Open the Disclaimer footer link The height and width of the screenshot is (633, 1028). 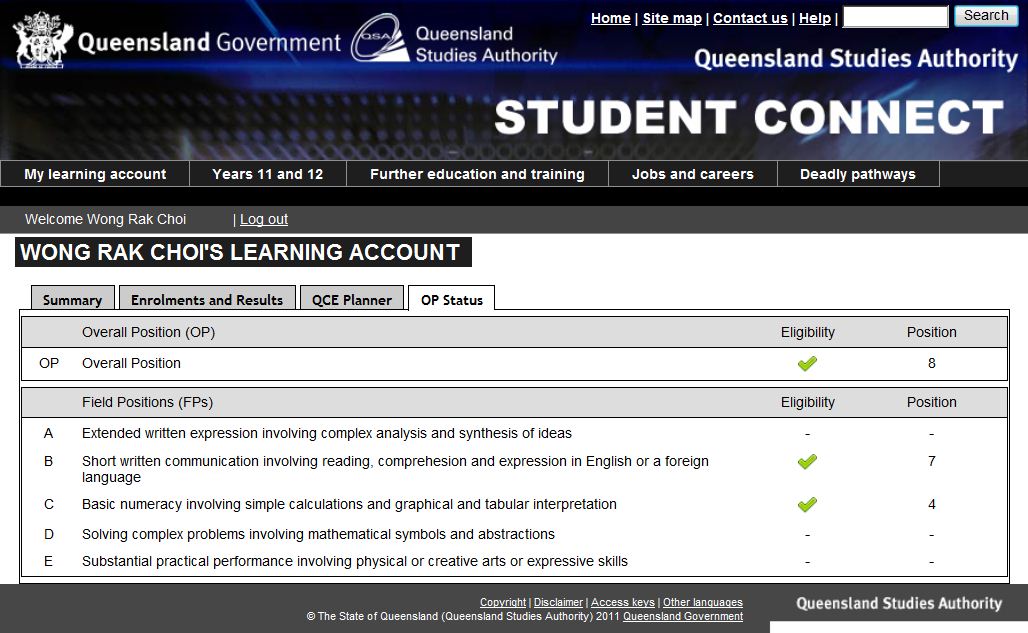point(558,602)
